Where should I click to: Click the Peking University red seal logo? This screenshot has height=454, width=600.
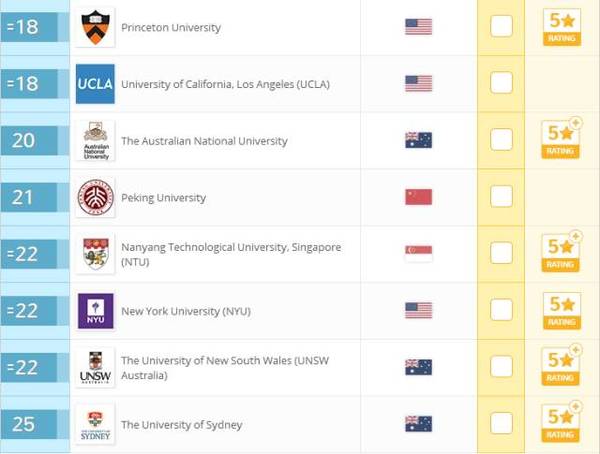(x=95, y=198)
